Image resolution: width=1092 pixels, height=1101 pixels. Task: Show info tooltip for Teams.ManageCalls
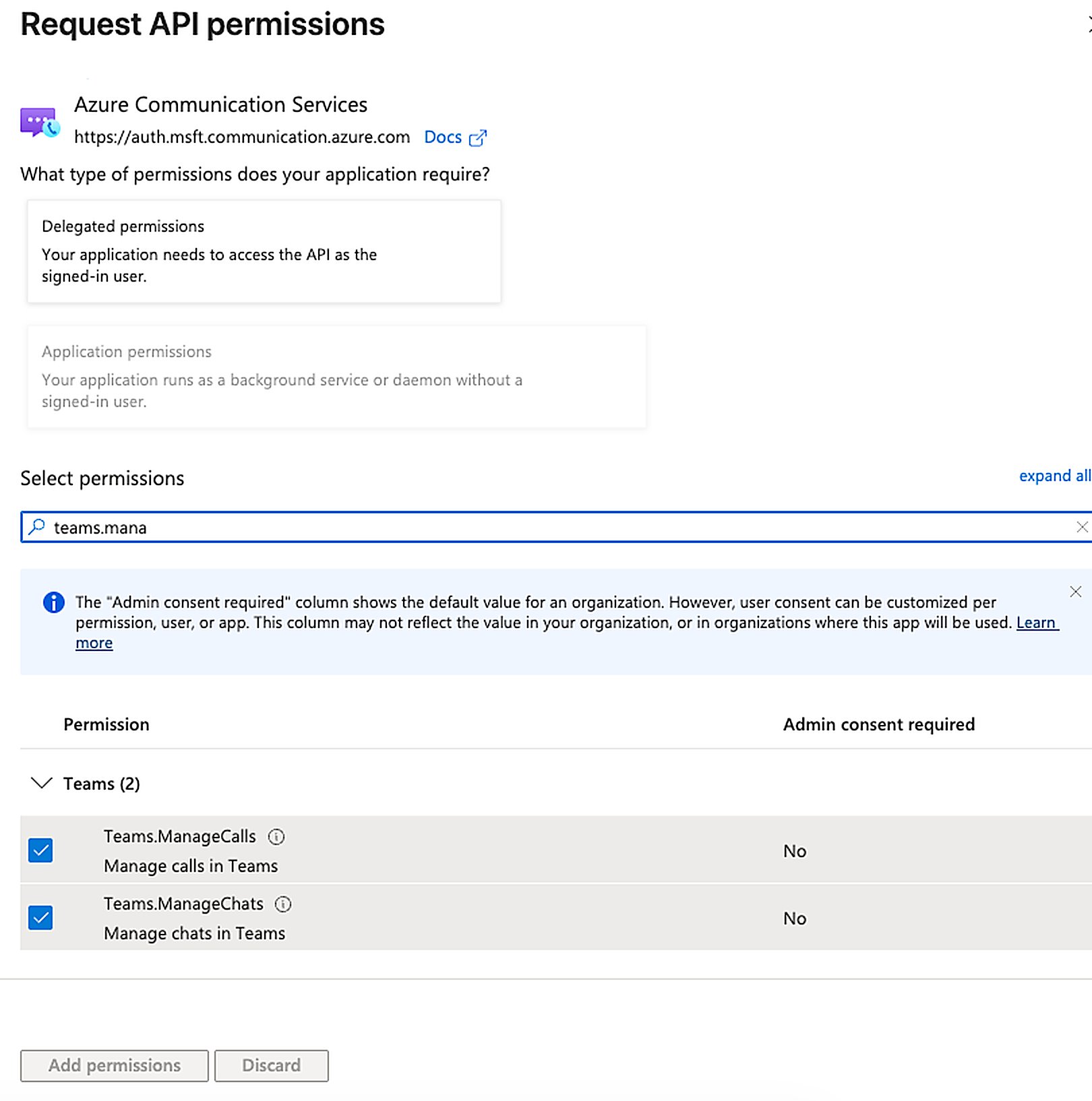(276, 836)
